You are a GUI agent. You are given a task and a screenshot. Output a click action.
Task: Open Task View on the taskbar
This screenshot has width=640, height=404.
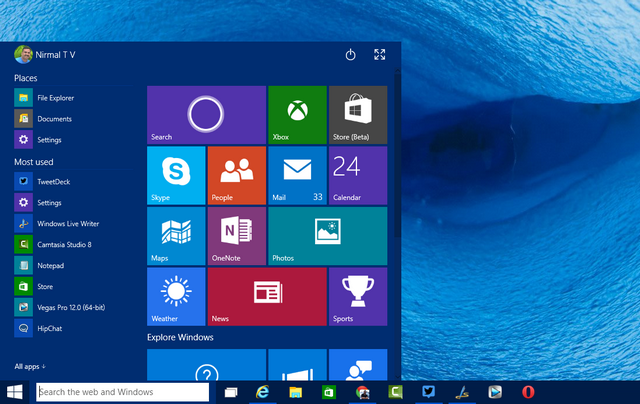point(231,393)
